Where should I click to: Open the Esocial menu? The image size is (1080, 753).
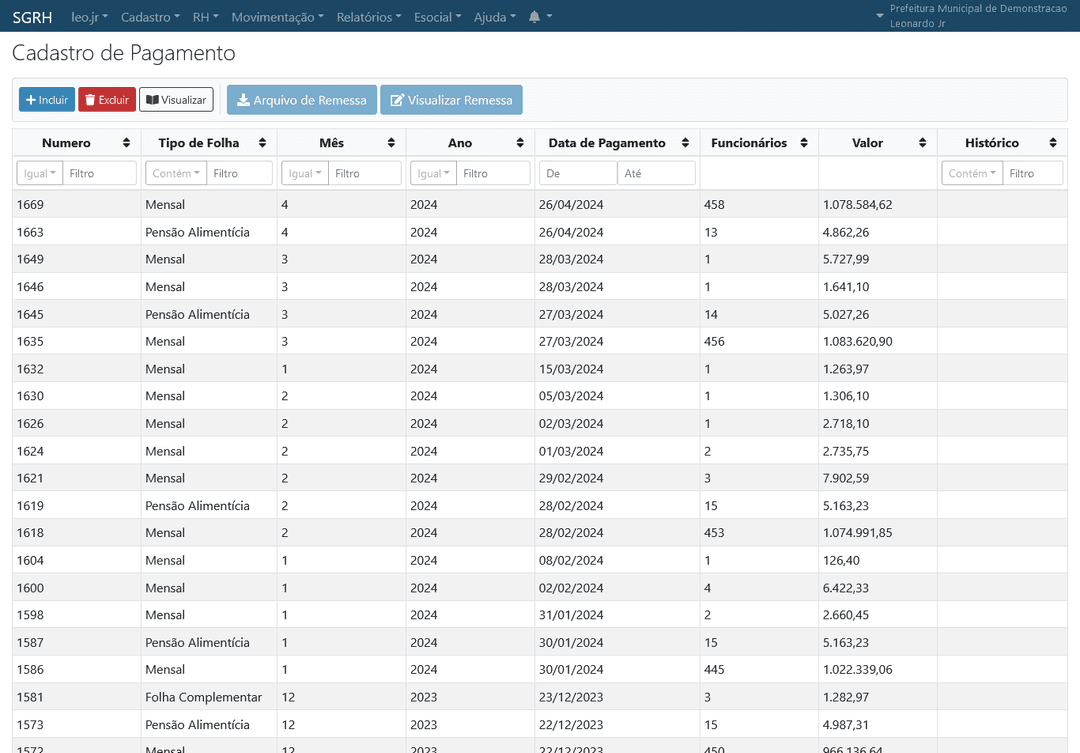pos(437,17)
